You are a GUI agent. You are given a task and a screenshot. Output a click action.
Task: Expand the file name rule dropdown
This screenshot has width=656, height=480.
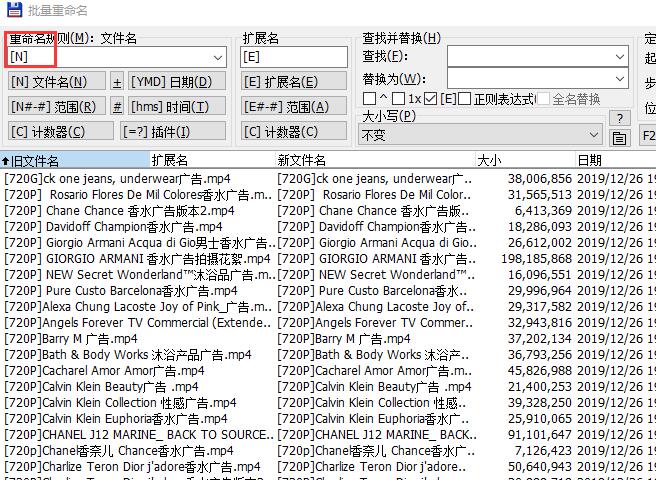(218, 57)
